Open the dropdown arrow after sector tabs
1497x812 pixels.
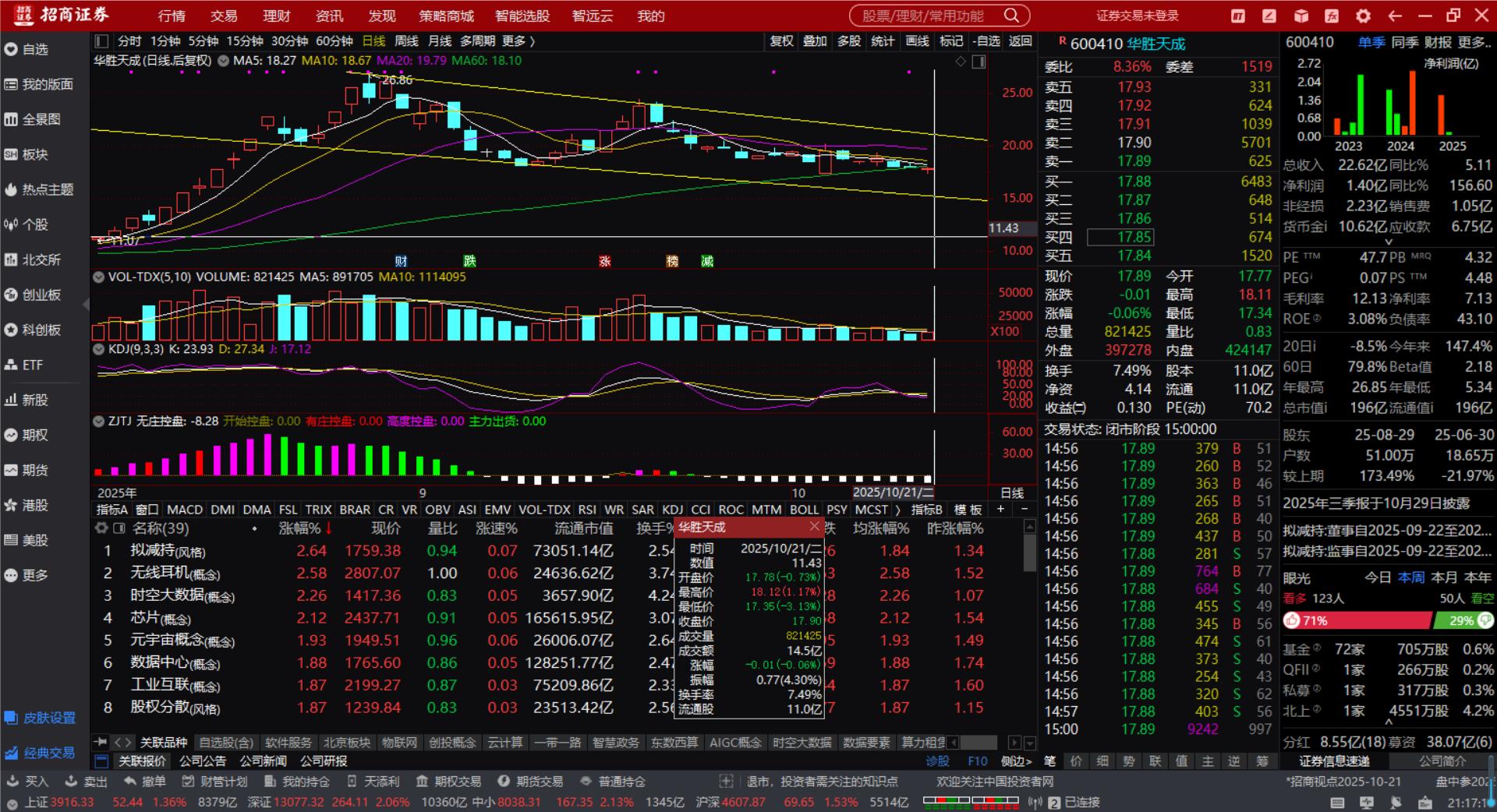point(1030,743)
